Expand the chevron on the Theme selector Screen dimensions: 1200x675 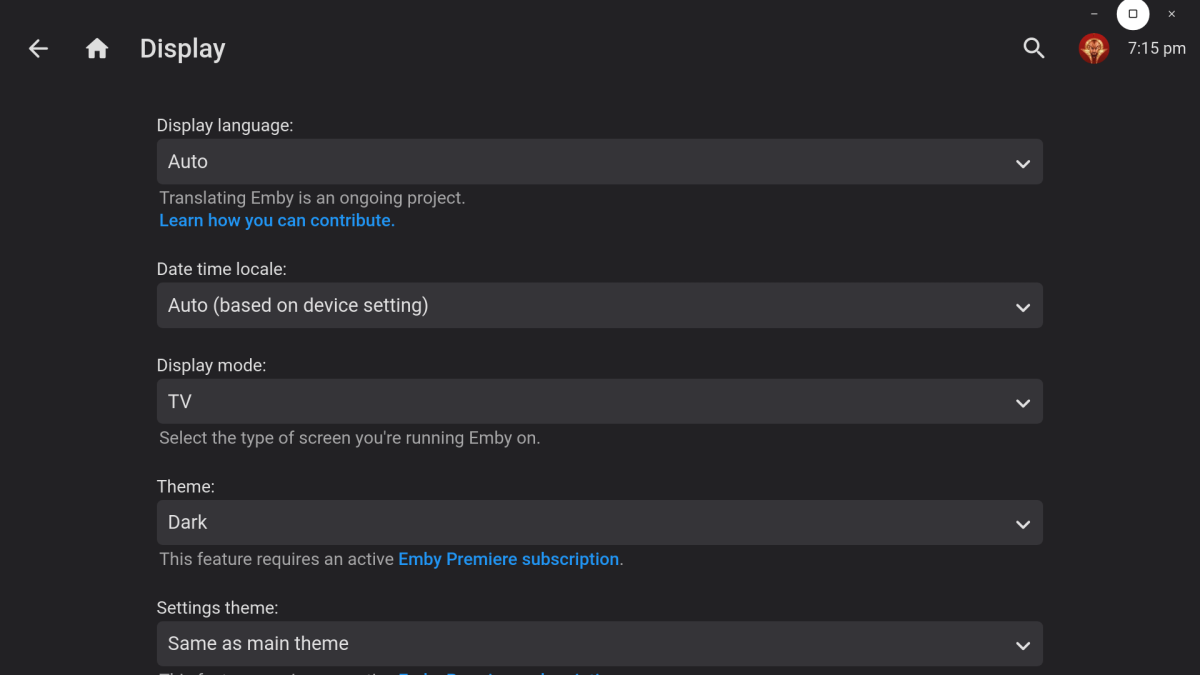1022,523
